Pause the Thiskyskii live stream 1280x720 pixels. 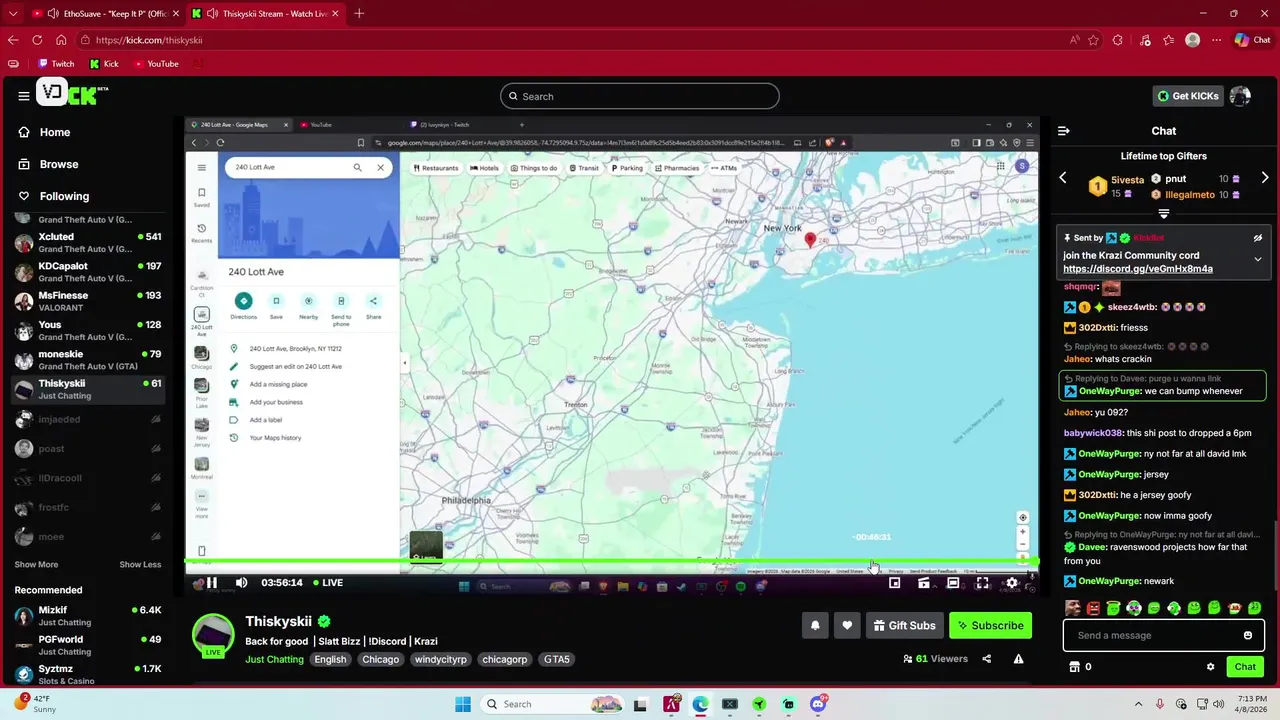click(211, 583)
